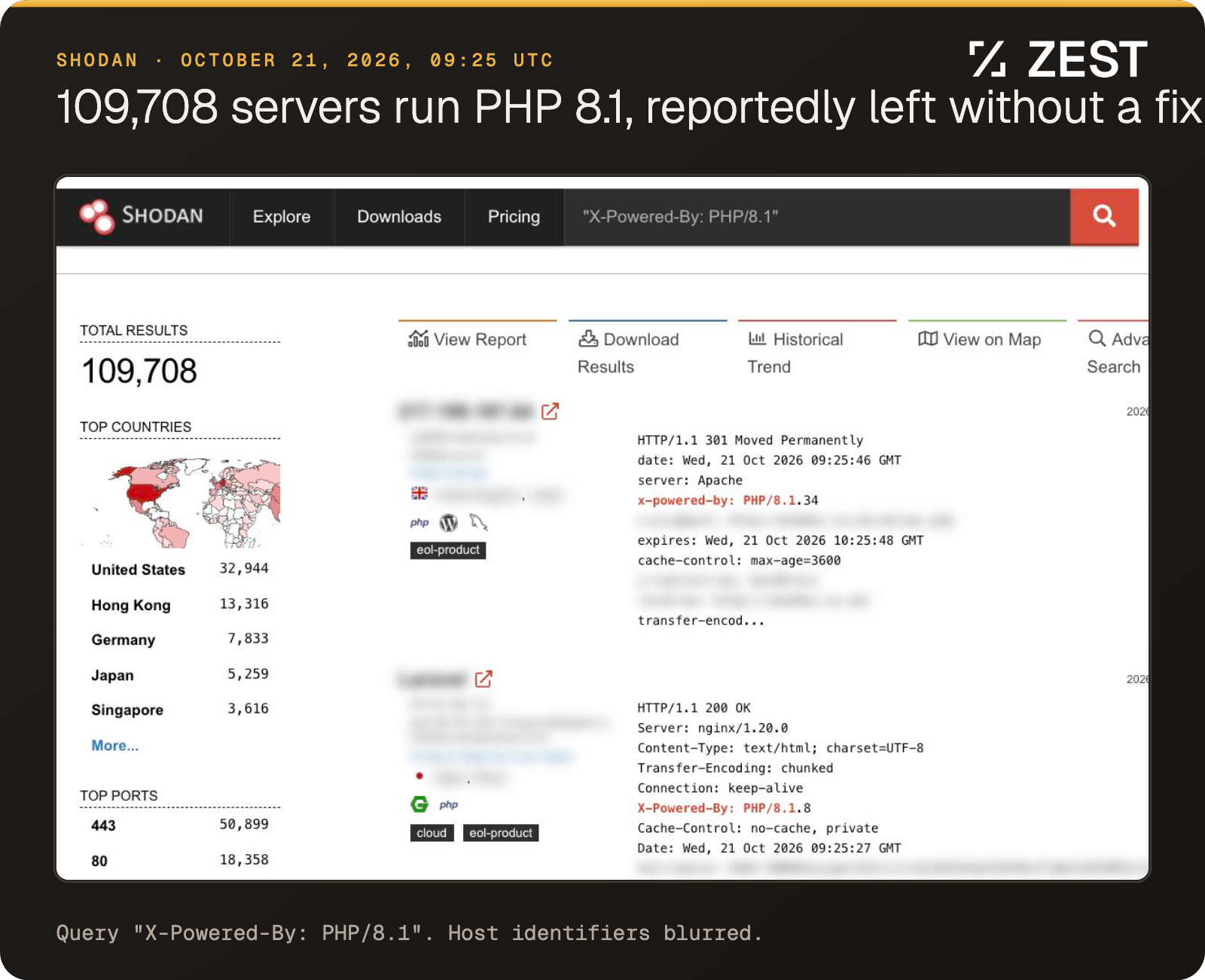
Task: Click the php icon in second result
Action: [x=449, y=804]
